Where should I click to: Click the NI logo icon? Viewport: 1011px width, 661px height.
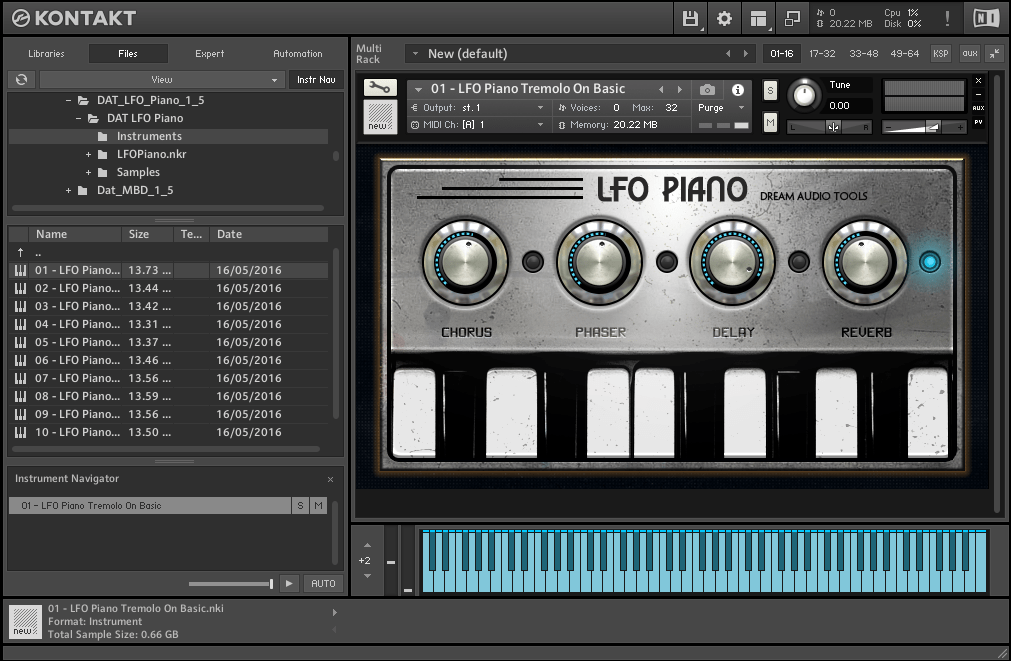pos(986,19)
